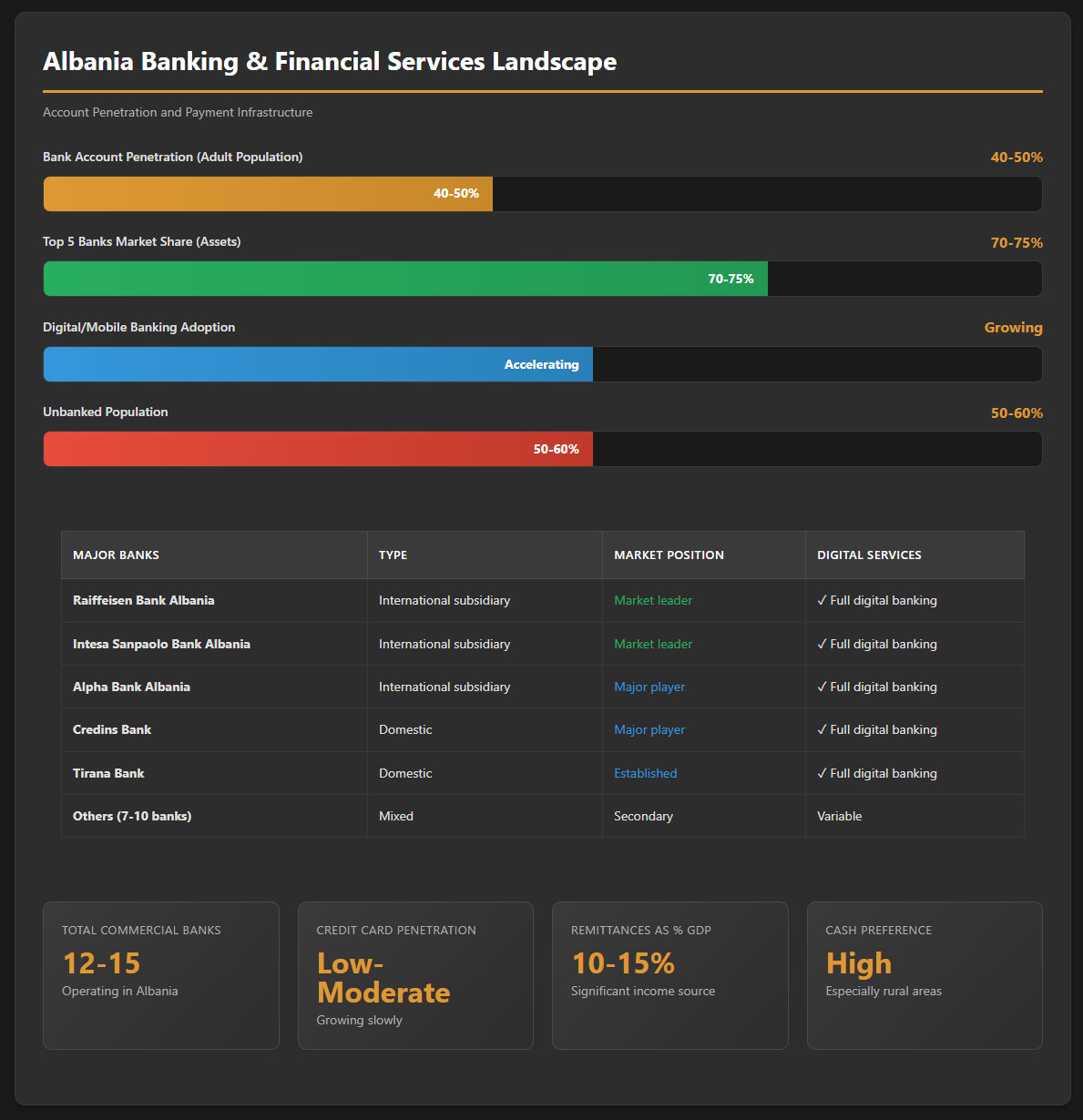Click the Digital Services column header
The height and width of the screenshot is (1120, 1083).
coord(869,555)
